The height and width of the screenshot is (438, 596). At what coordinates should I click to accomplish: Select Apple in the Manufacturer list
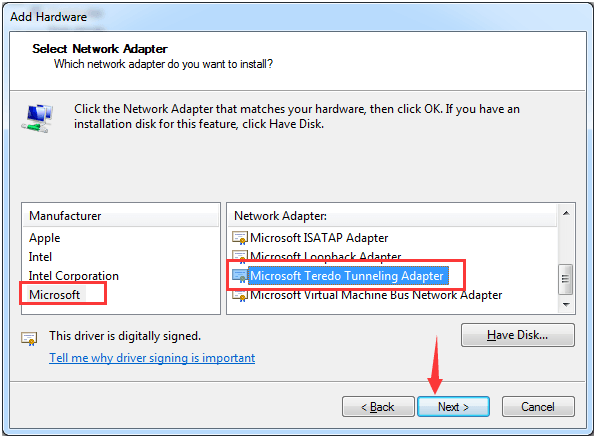click(44, 238)
